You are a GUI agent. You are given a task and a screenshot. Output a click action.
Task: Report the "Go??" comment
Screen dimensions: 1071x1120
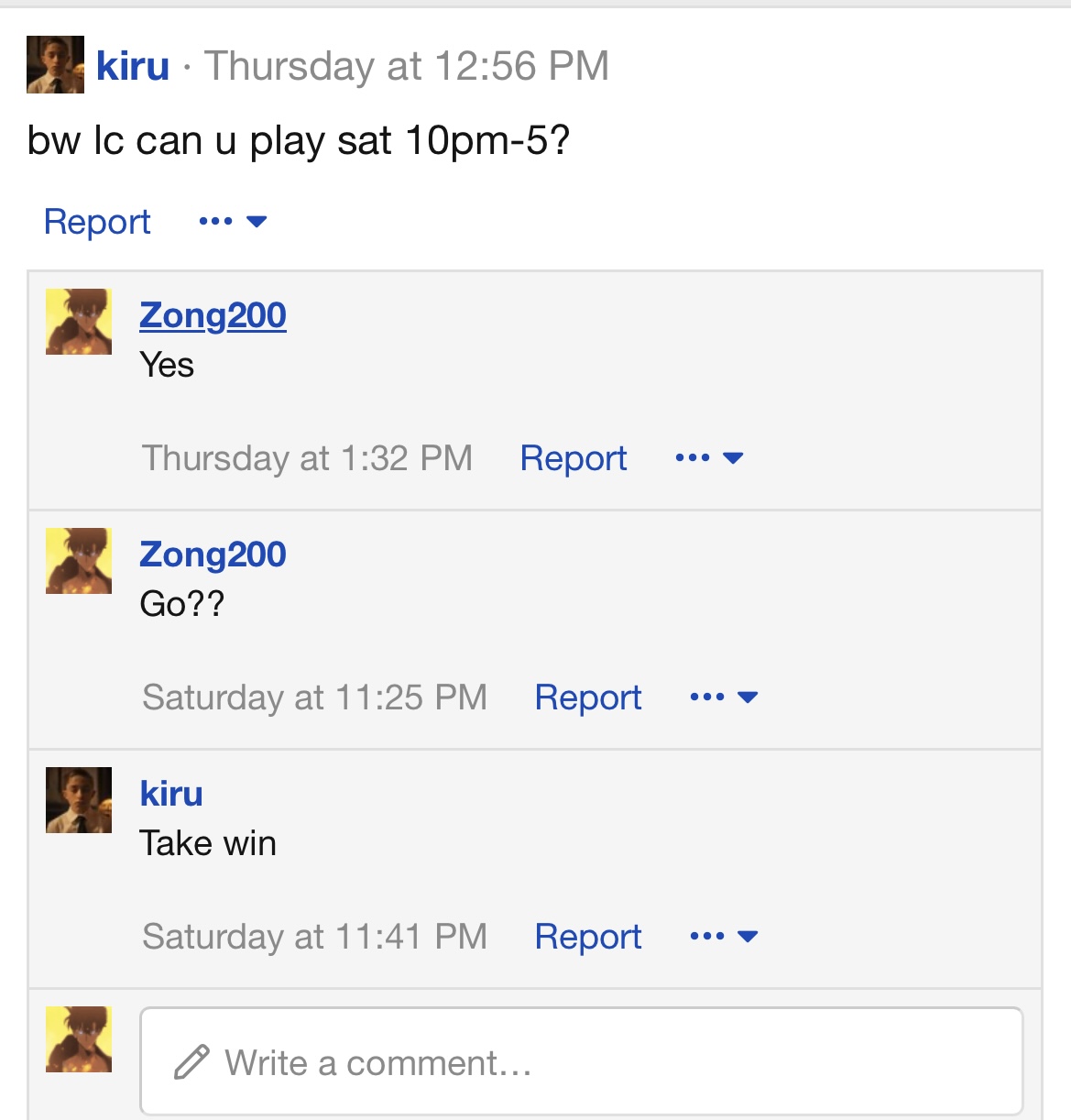[x=588, y=697]
